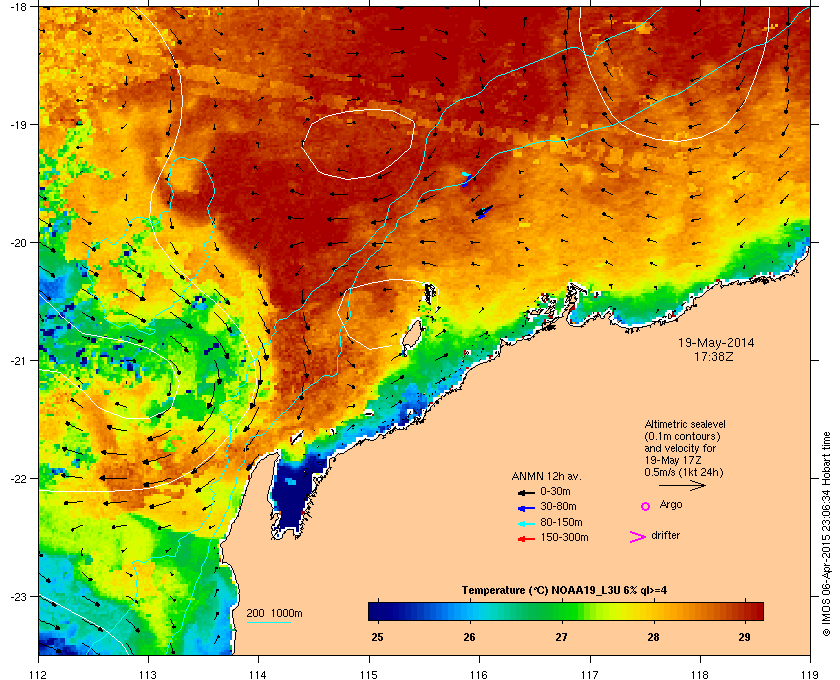
Task: Click the longitude axis label 115
Action: pos(369,674)
